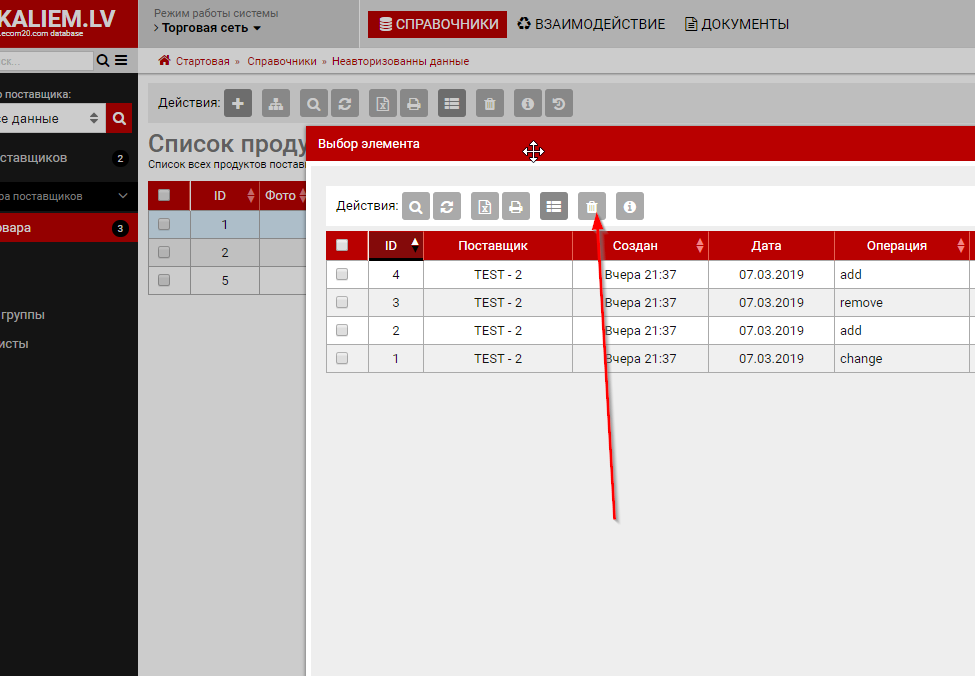975x676 pixels.
Task: Sort the dialog table by the Создан column
Action: coord(635,245)
